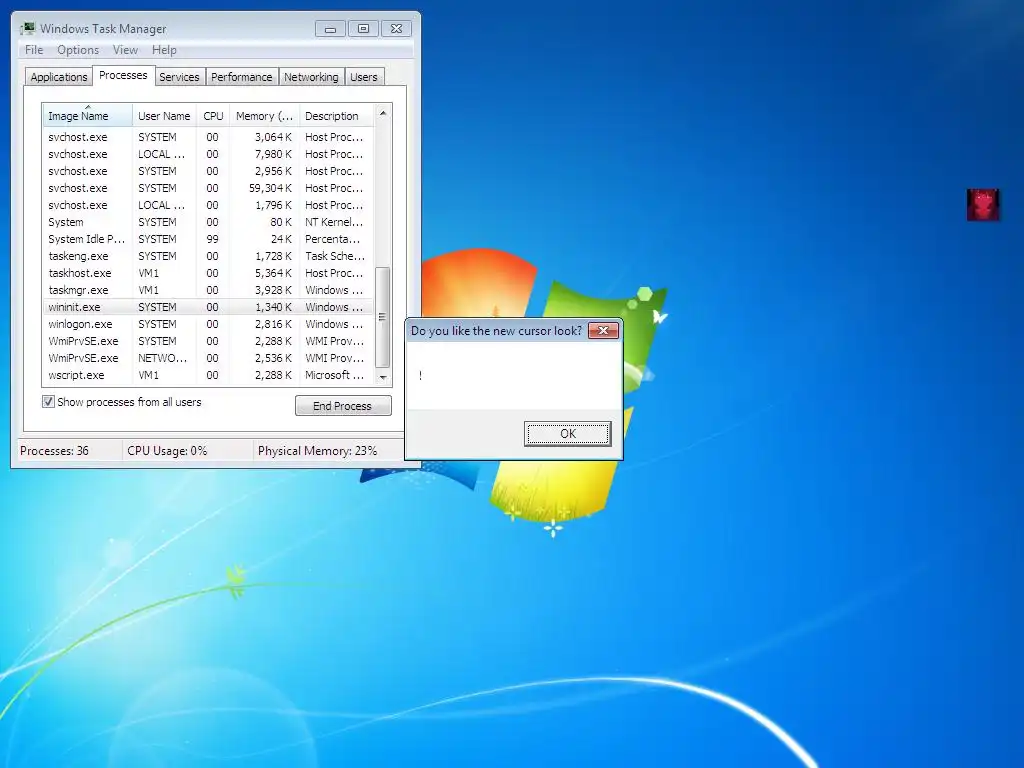The image size is (1024, 768).
Task: Select svchost.exe using 7,980 K memory
Action: [x=208, y=154]
